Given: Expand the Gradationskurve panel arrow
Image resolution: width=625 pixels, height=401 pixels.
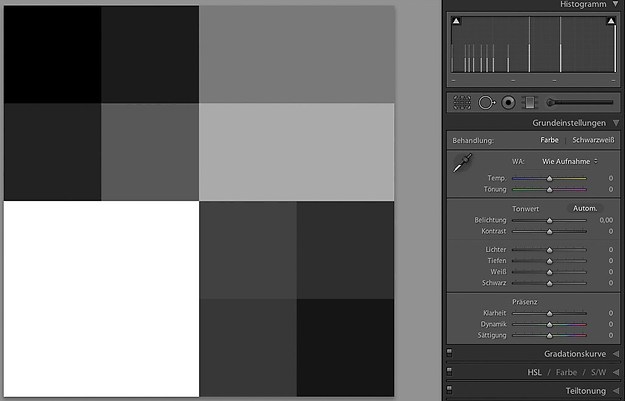Looking at the screenshot, I should (616, 354).
